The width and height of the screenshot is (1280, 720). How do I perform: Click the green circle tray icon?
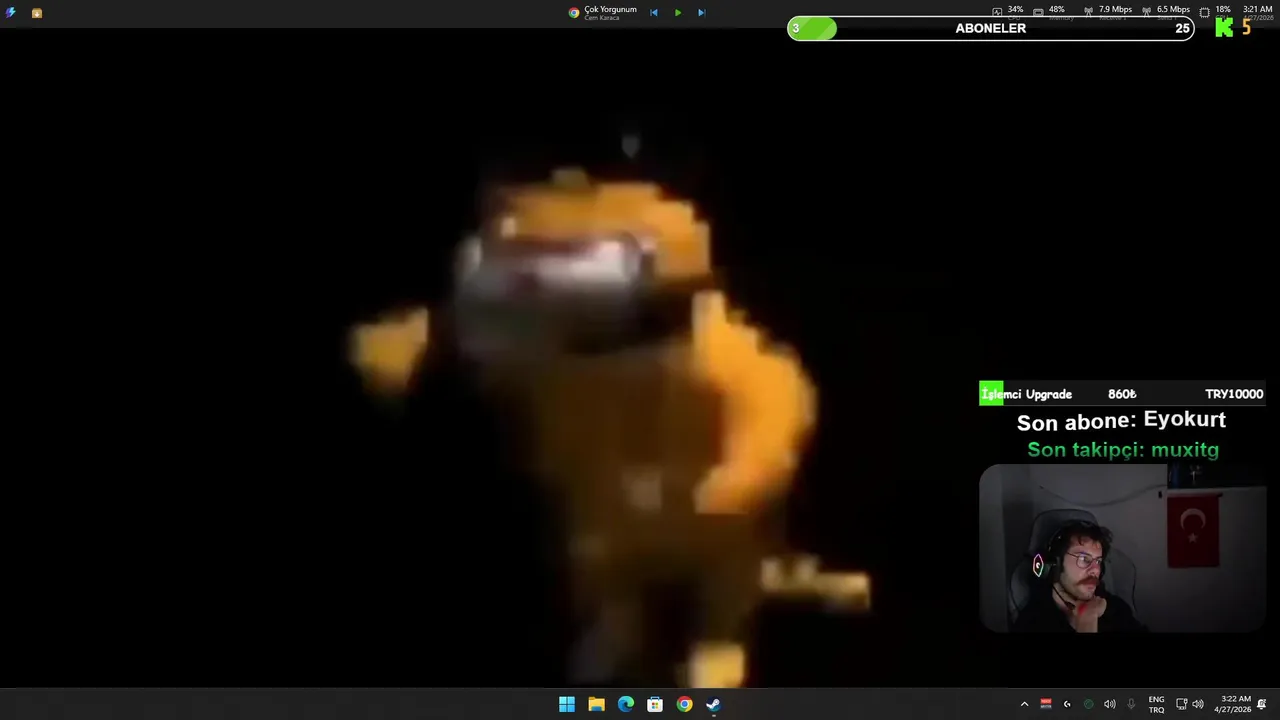pos(1088,704)
